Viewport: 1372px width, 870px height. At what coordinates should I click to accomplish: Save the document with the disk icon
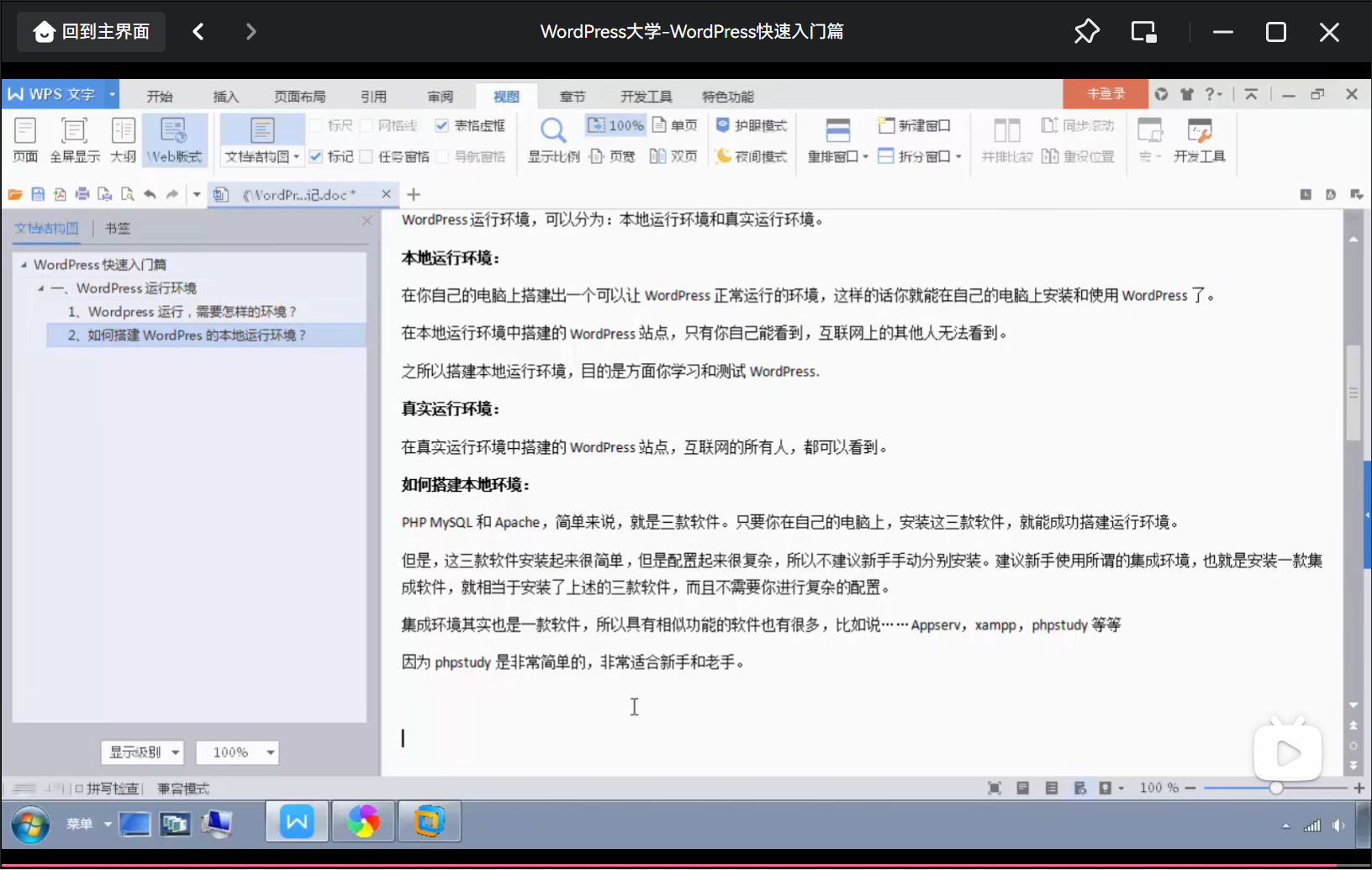tap(38, 194)
